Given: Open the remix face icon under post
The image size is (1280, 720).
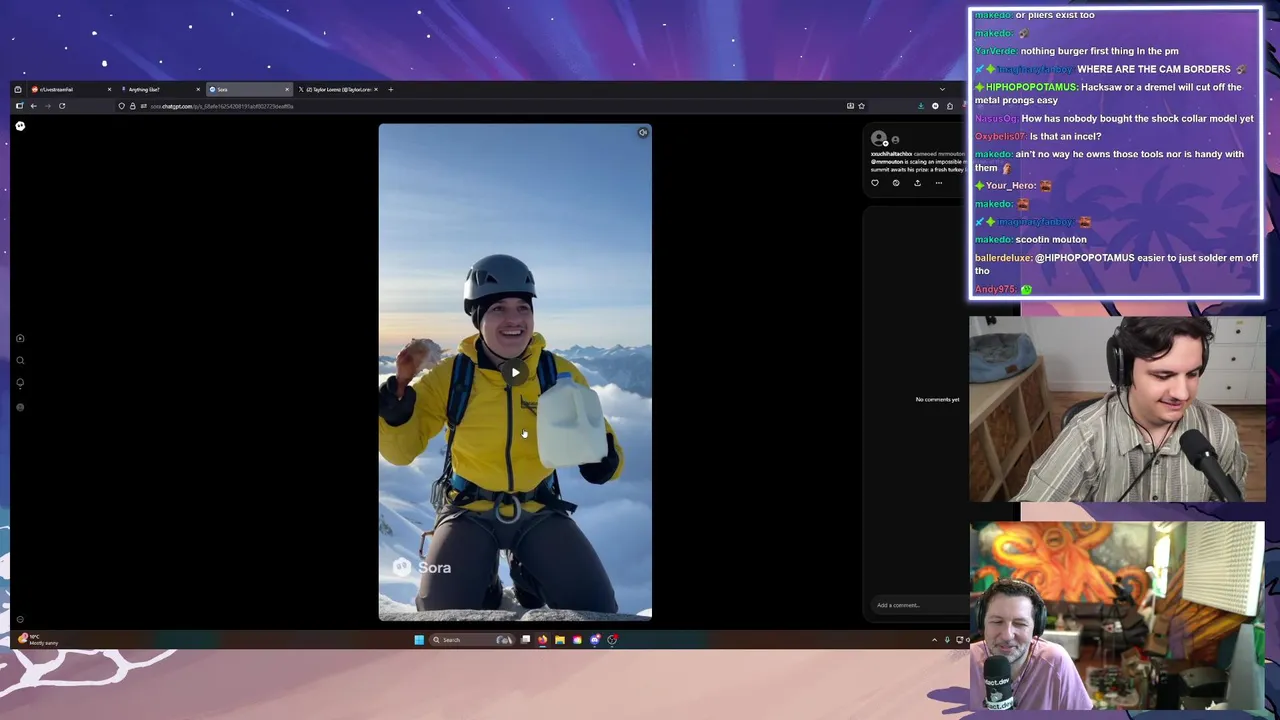Looking at the screenshot, I should [896, 183].
